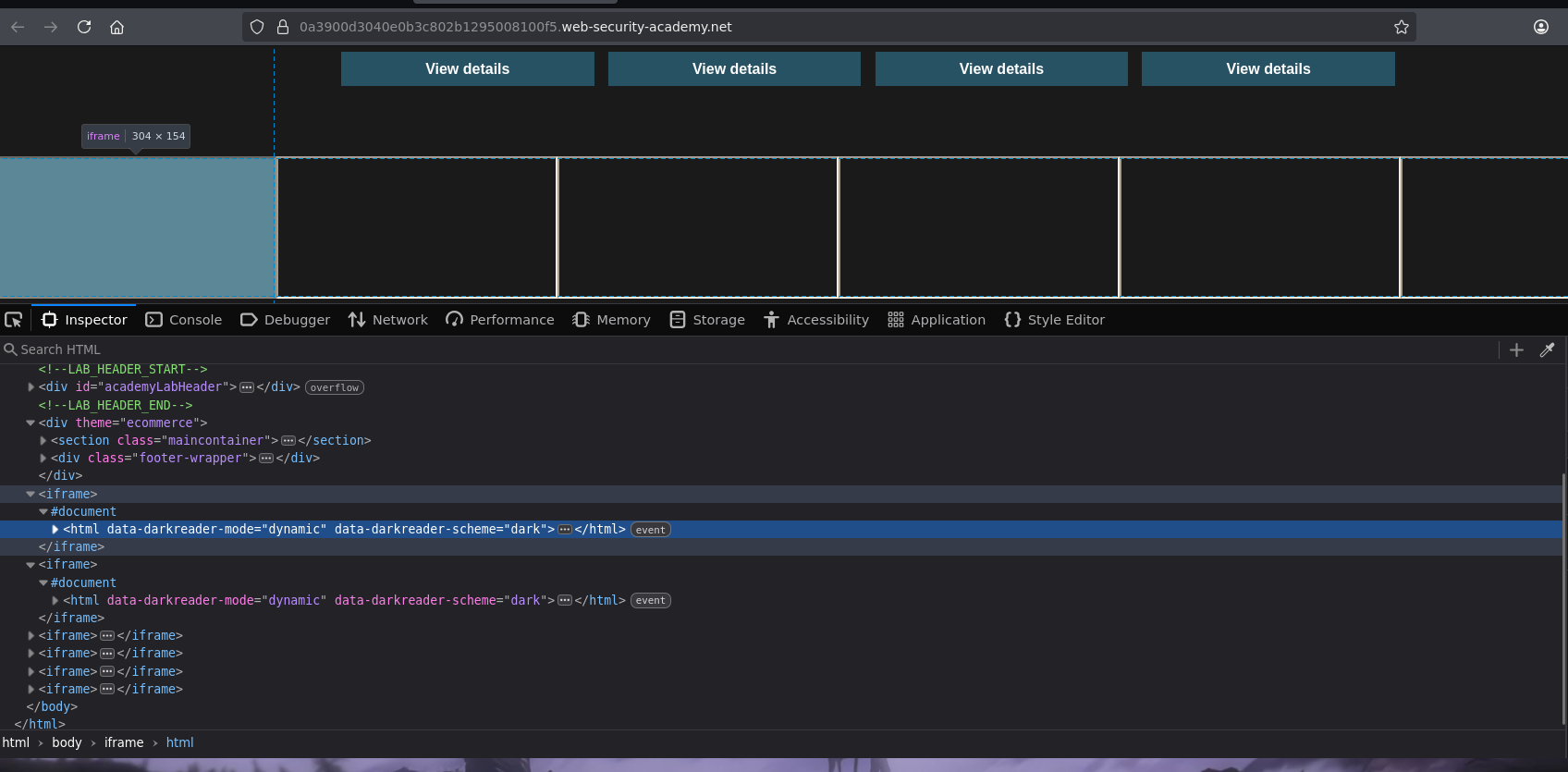Switch to the Inspector tab

84,320
